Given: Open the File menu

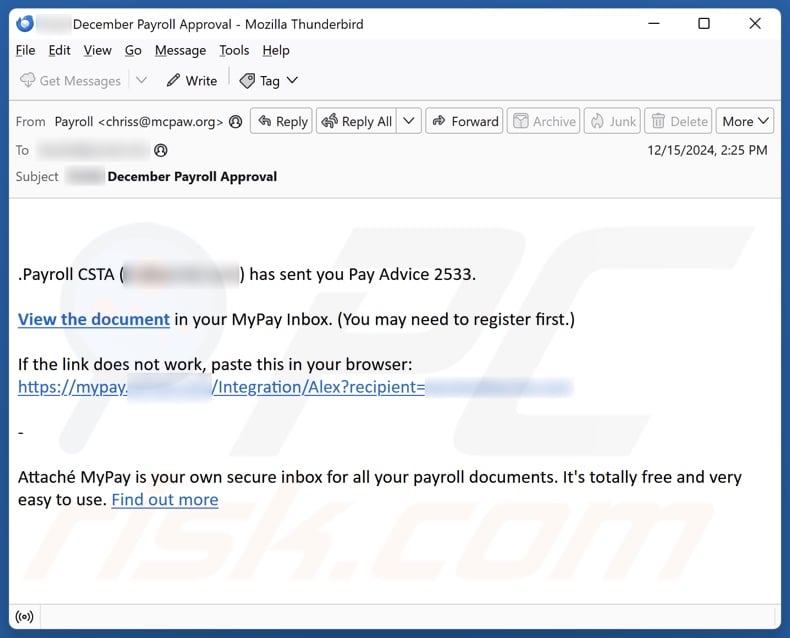Looking at the screenshot, I should pyautogui.click(x=25, y=50).
